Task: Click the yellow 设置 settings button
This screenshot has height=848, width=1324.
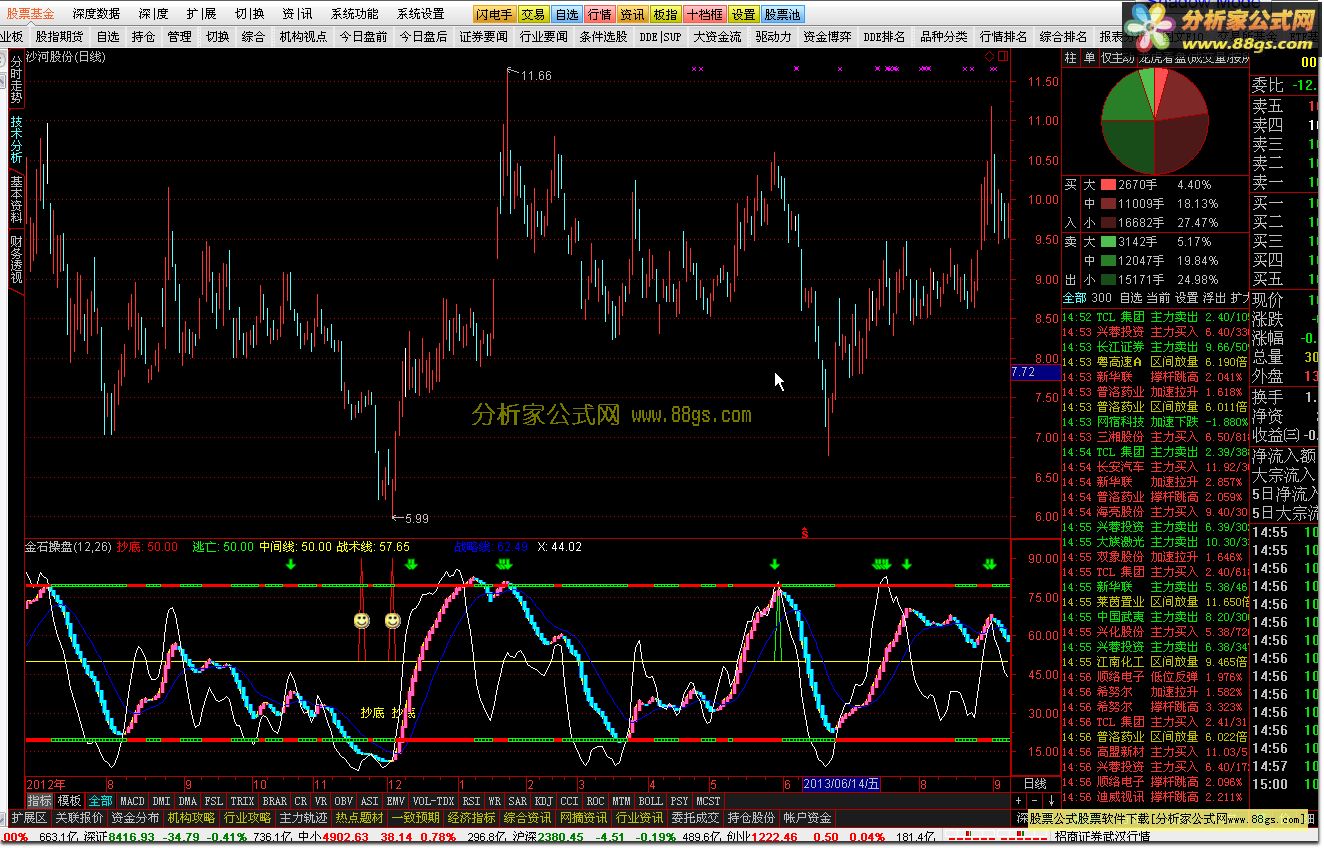Action: coord(743,14)
